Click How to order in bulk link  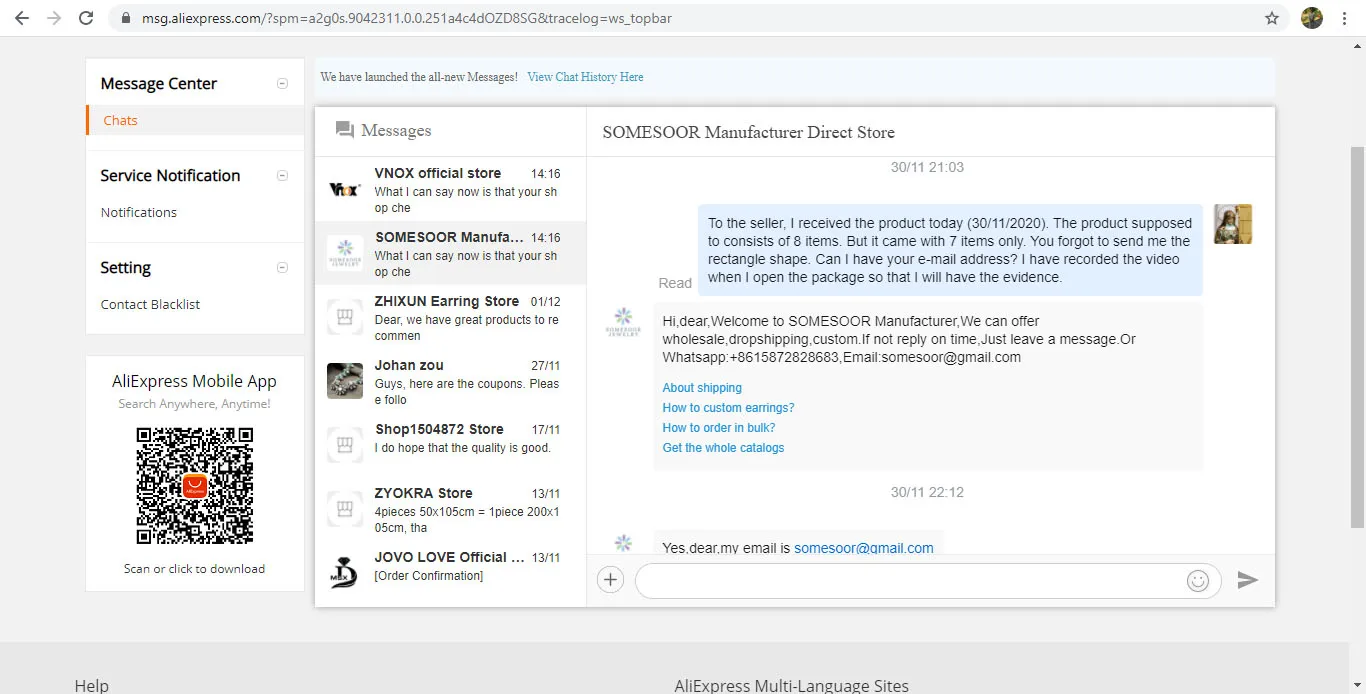[x=719, y=428]
